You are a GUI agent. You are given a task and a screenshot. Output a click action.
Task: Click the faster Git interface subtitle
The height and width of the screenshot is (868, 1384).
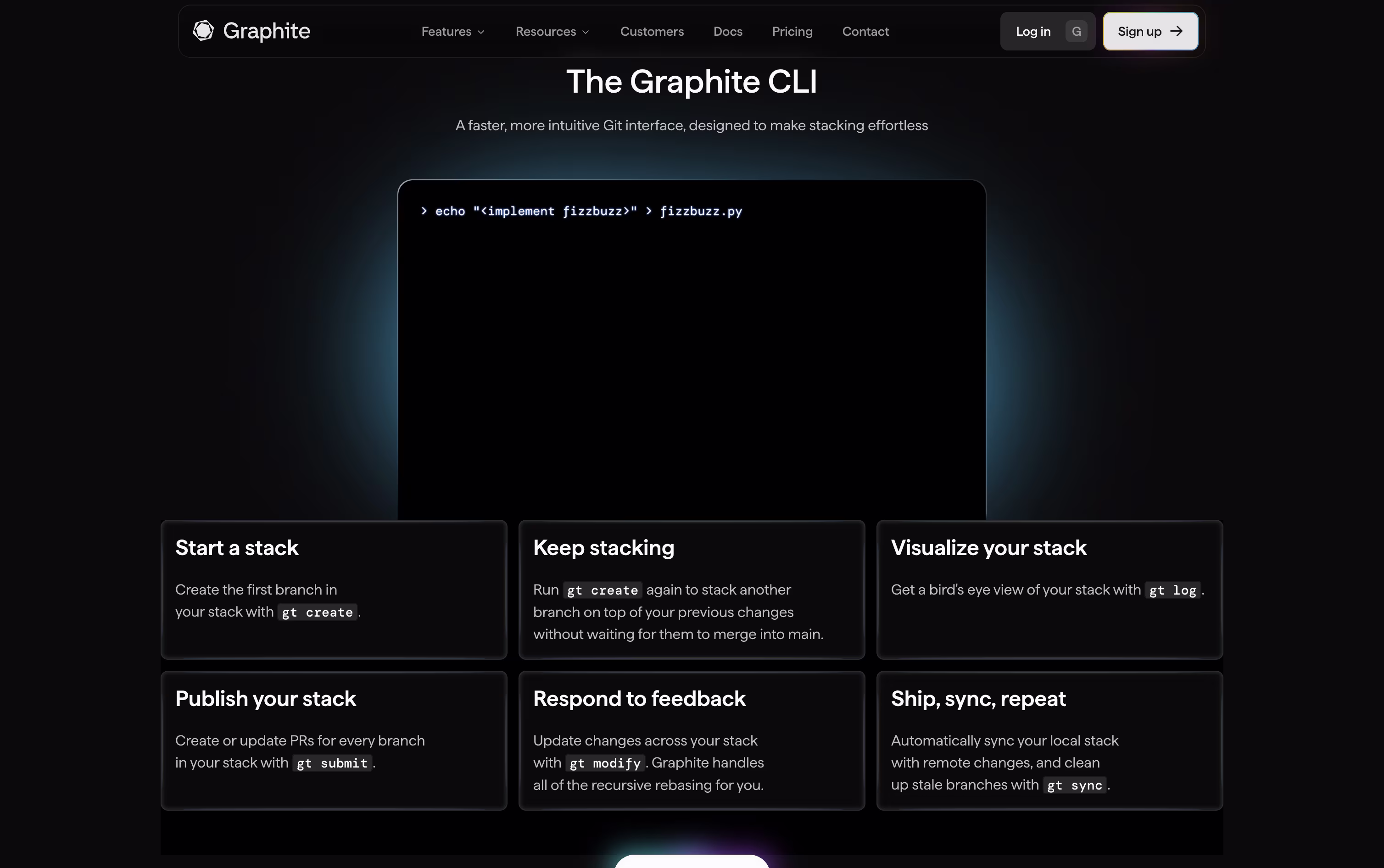(x=692, y=125)
